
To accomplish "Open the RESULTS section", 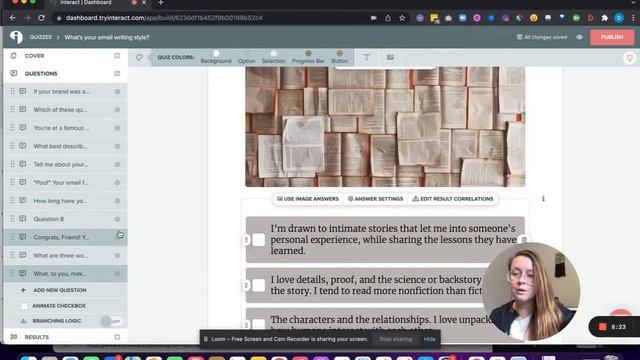I will point(37,337).
